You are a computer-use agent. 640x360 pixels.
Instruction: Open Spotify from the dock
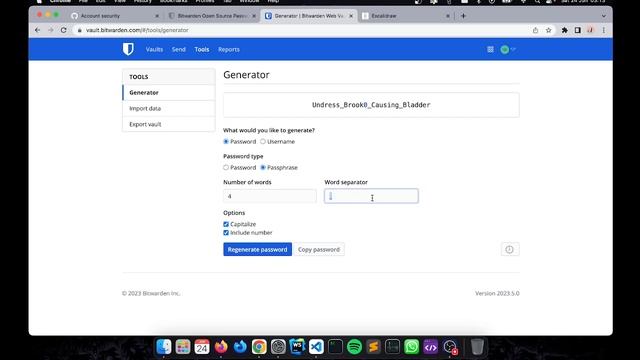pos(354,347)
